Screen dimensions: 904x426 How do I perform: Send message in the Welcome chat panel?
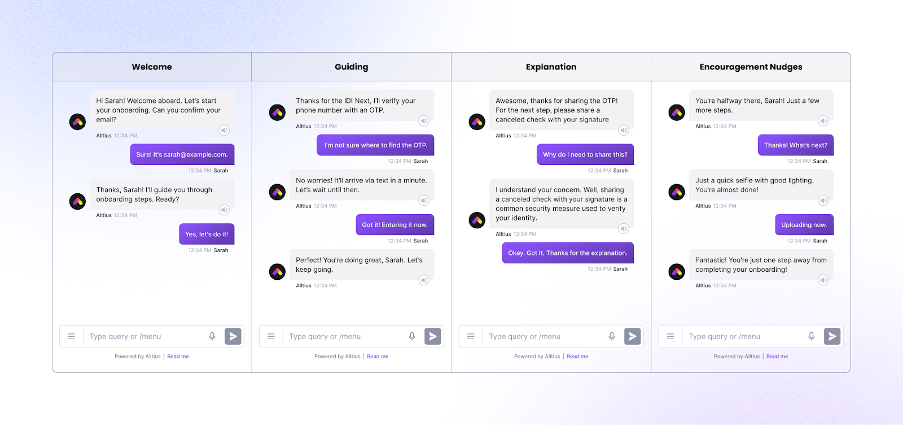pyautogui.click(x=233, y=336)
